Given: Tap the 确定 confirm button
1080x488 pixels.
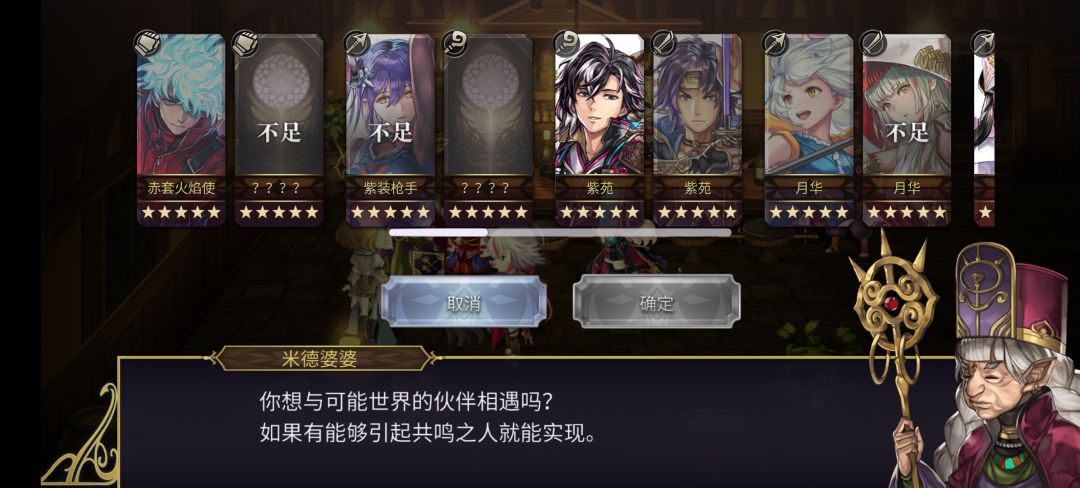Looking at the screenshot, I should [657, 301].
